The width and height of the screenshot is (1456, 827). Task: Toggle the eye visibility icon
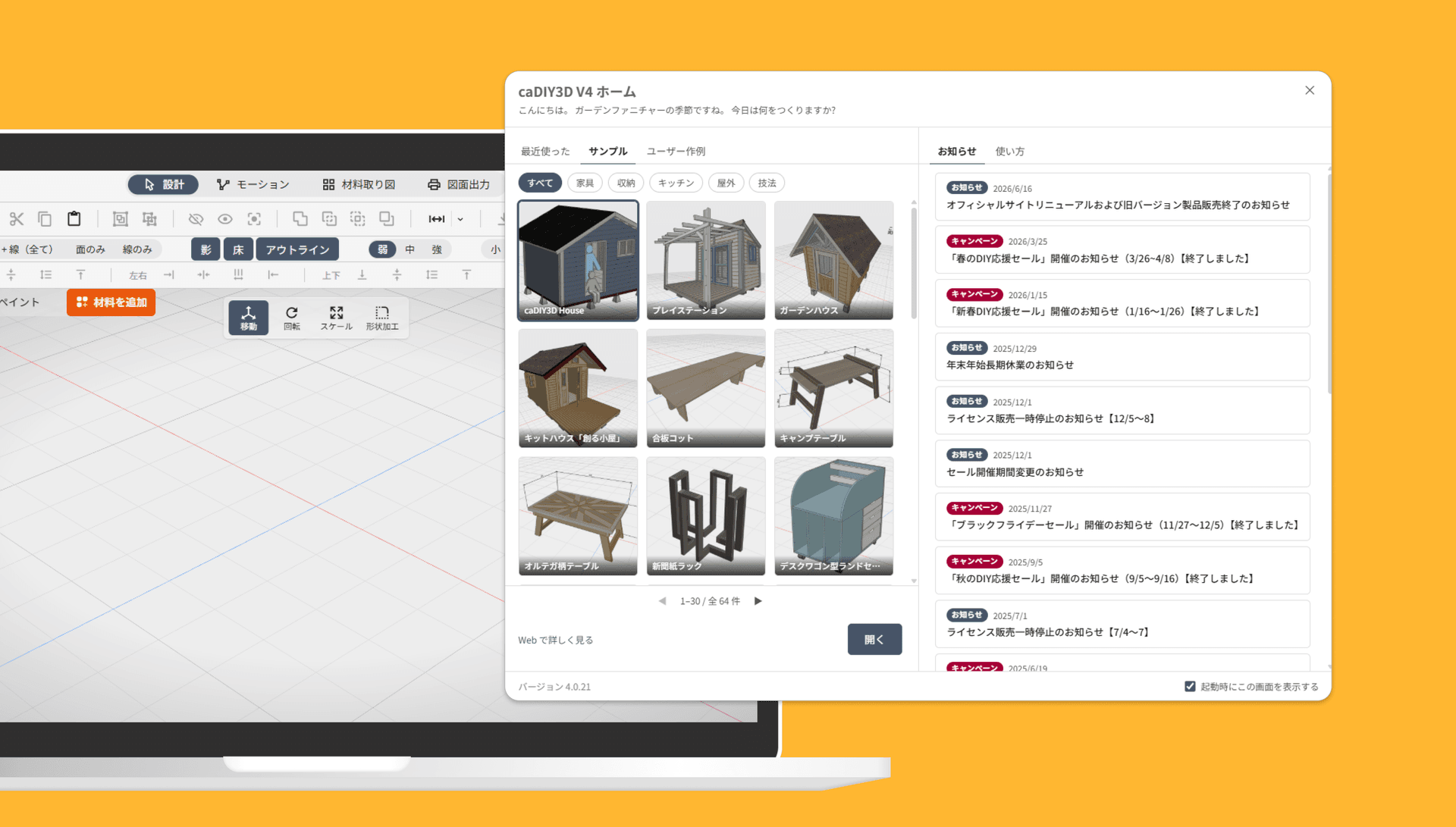pyautogui.click(x=225, y=219)
